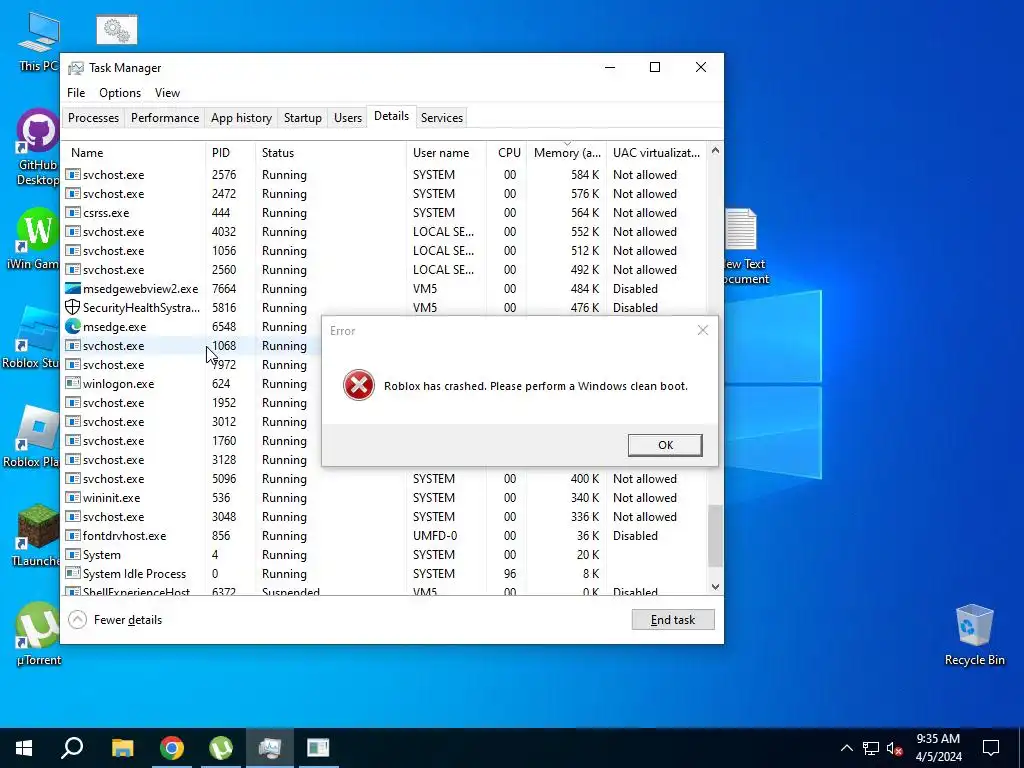Sort by the PID column header
This screenshot has width=1024, height=768.
pos(231,153)
